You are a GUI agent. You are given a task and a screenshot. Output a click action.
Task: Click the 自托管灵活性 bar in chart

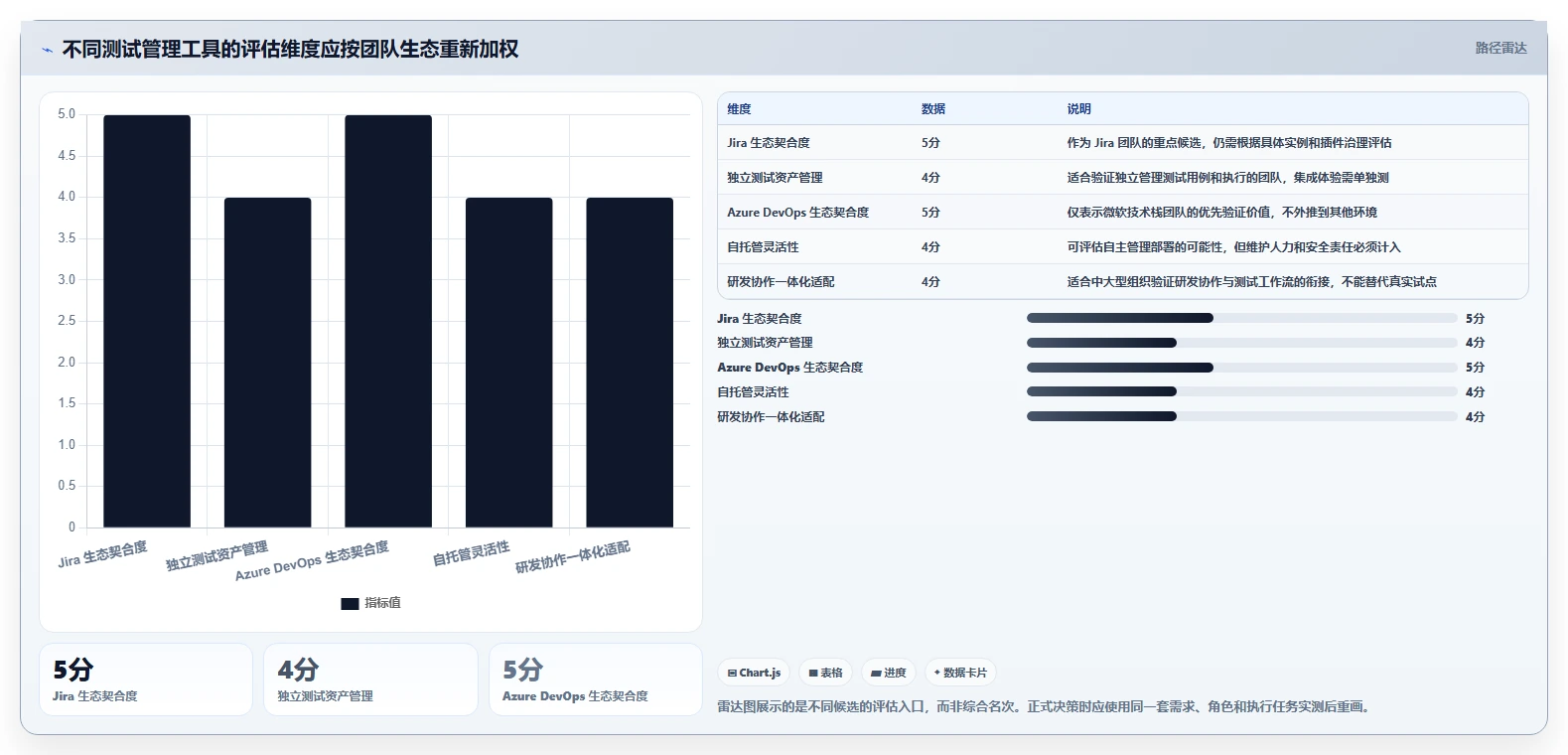coord(508,363)
